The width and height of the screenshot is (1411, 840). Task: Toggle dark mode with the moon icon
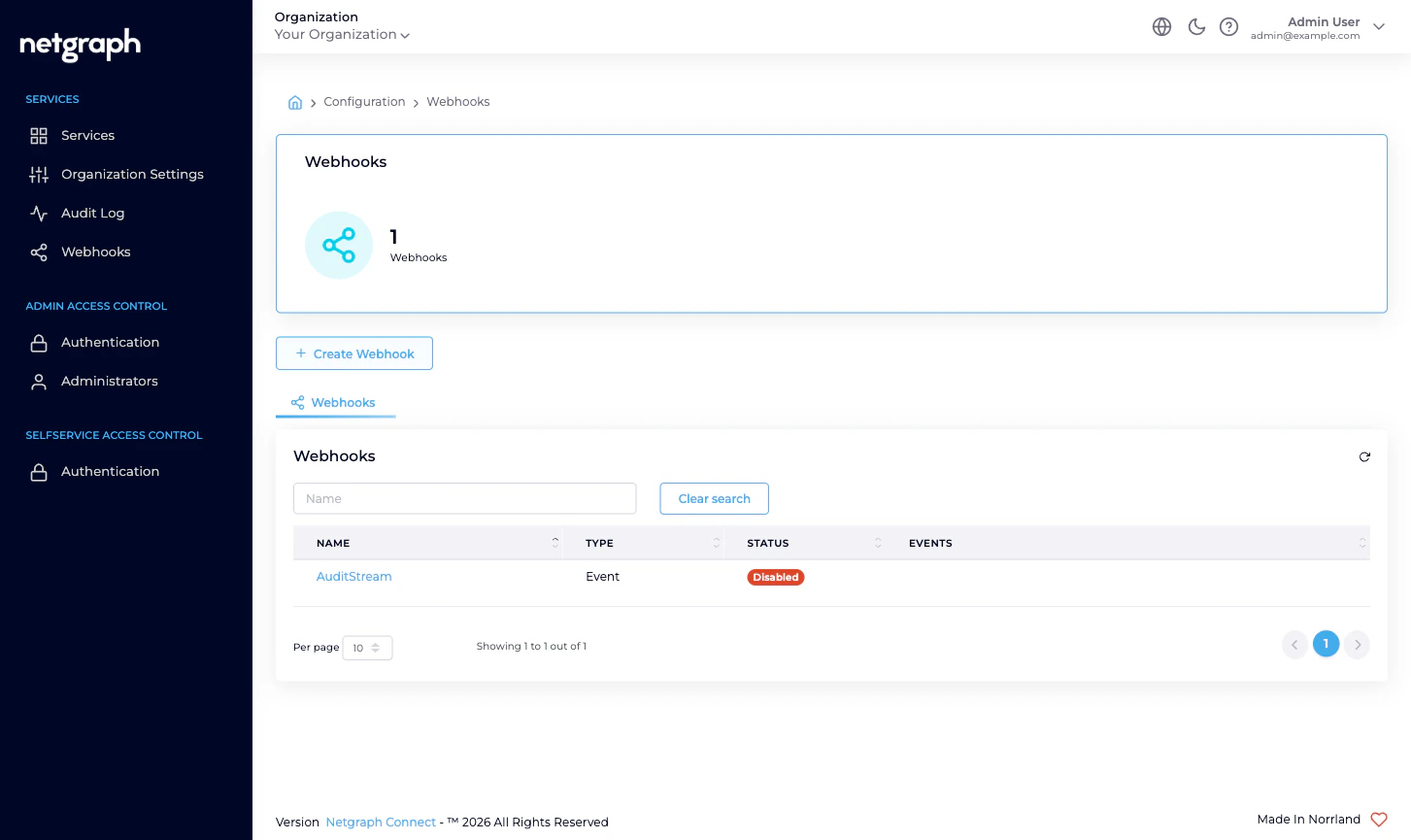pyautogui.click(x=1196, y=26)
